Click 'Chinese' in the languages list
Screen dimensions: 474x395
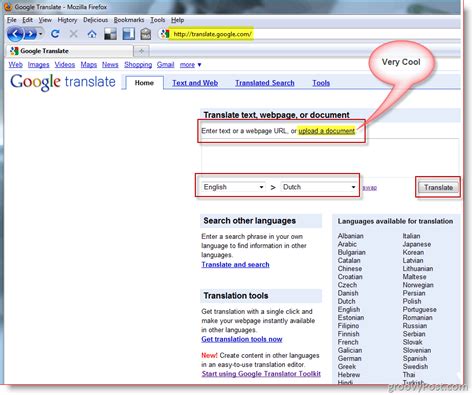[350, 269]
